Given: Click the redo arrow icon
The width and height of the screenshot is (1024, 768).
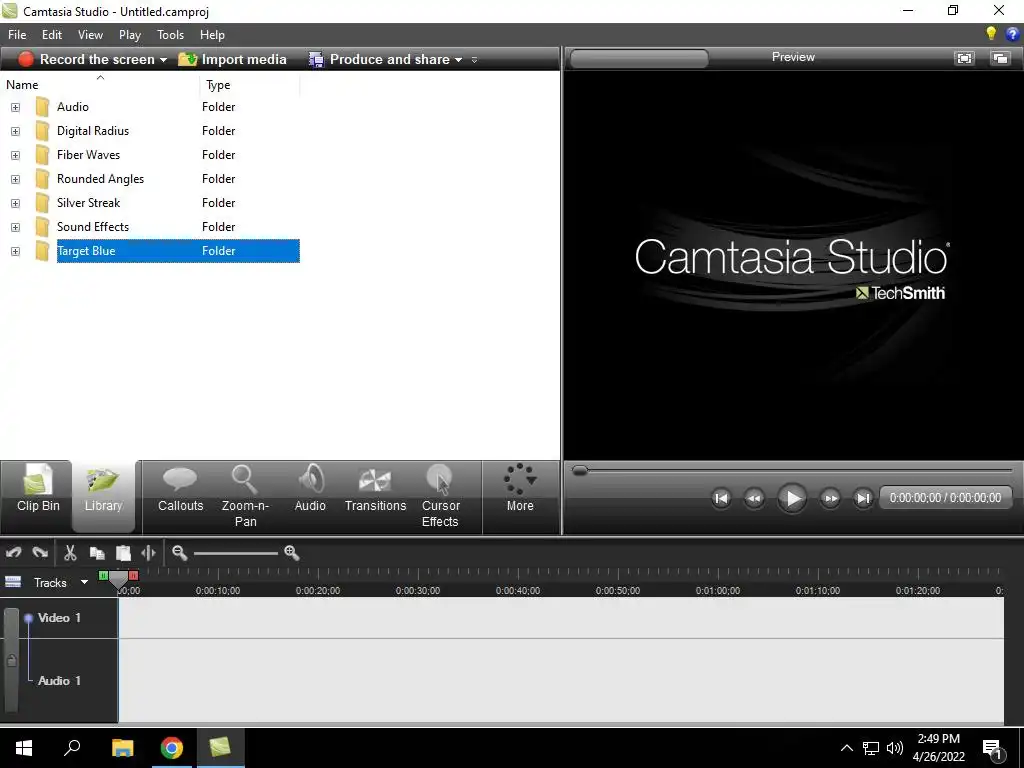Looking at the screenshot, I should [x=40, y=553].
